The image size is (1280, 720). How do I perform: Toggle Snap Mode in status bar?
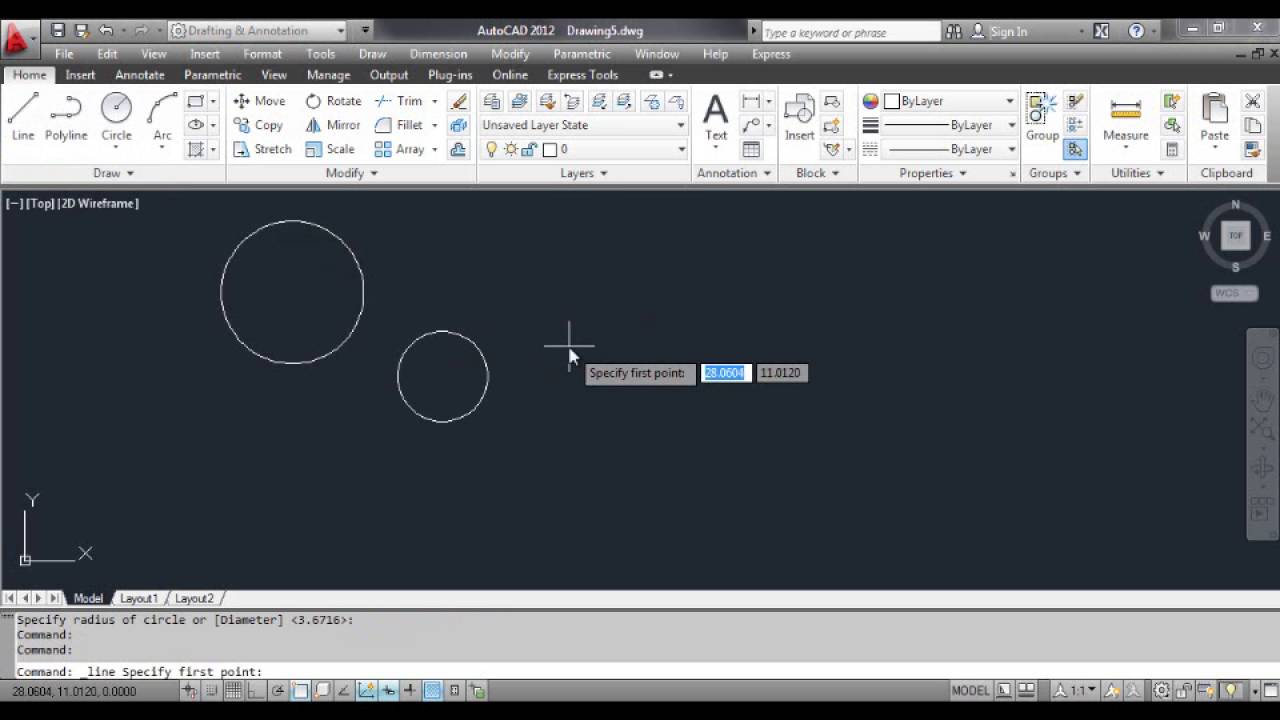click(211, 691)
